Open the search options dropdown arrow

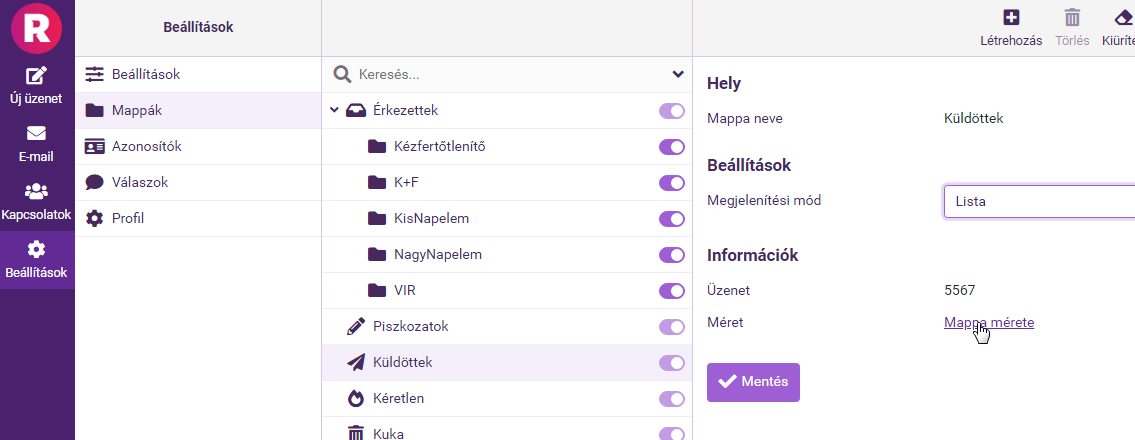coord(678,74)
